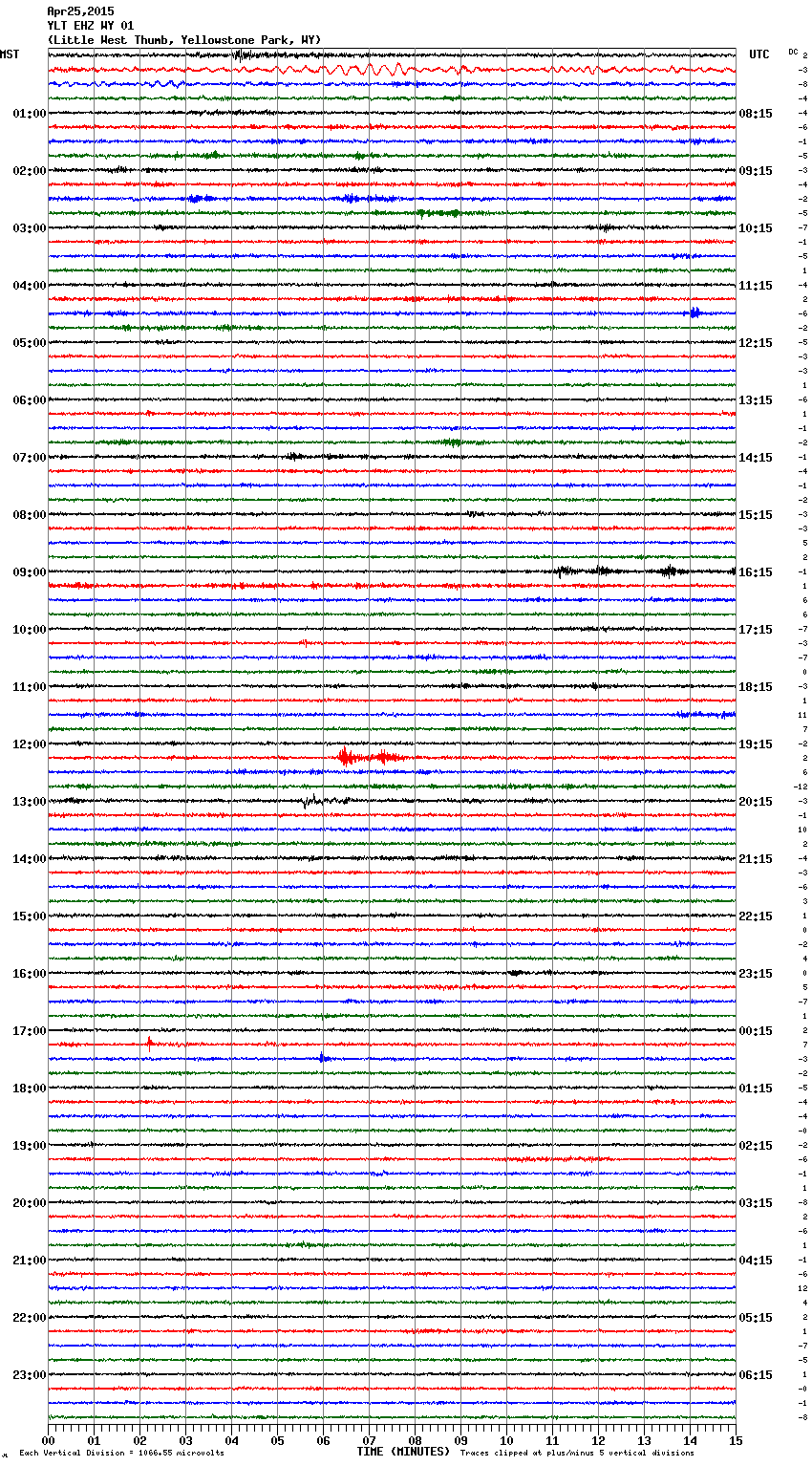
Task: Click minute '08' tick label on bottom axis
Action: [415, 1439]
